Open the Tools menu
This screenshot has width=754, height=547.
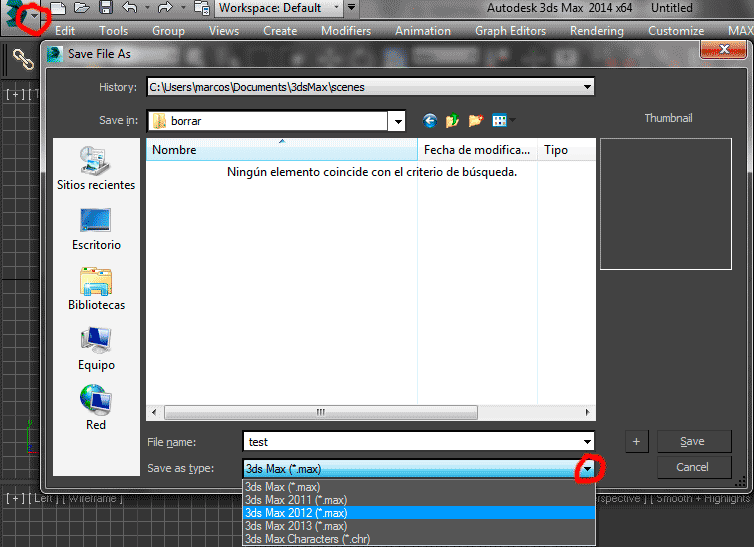pyautogui.click(x=113, y=31)
